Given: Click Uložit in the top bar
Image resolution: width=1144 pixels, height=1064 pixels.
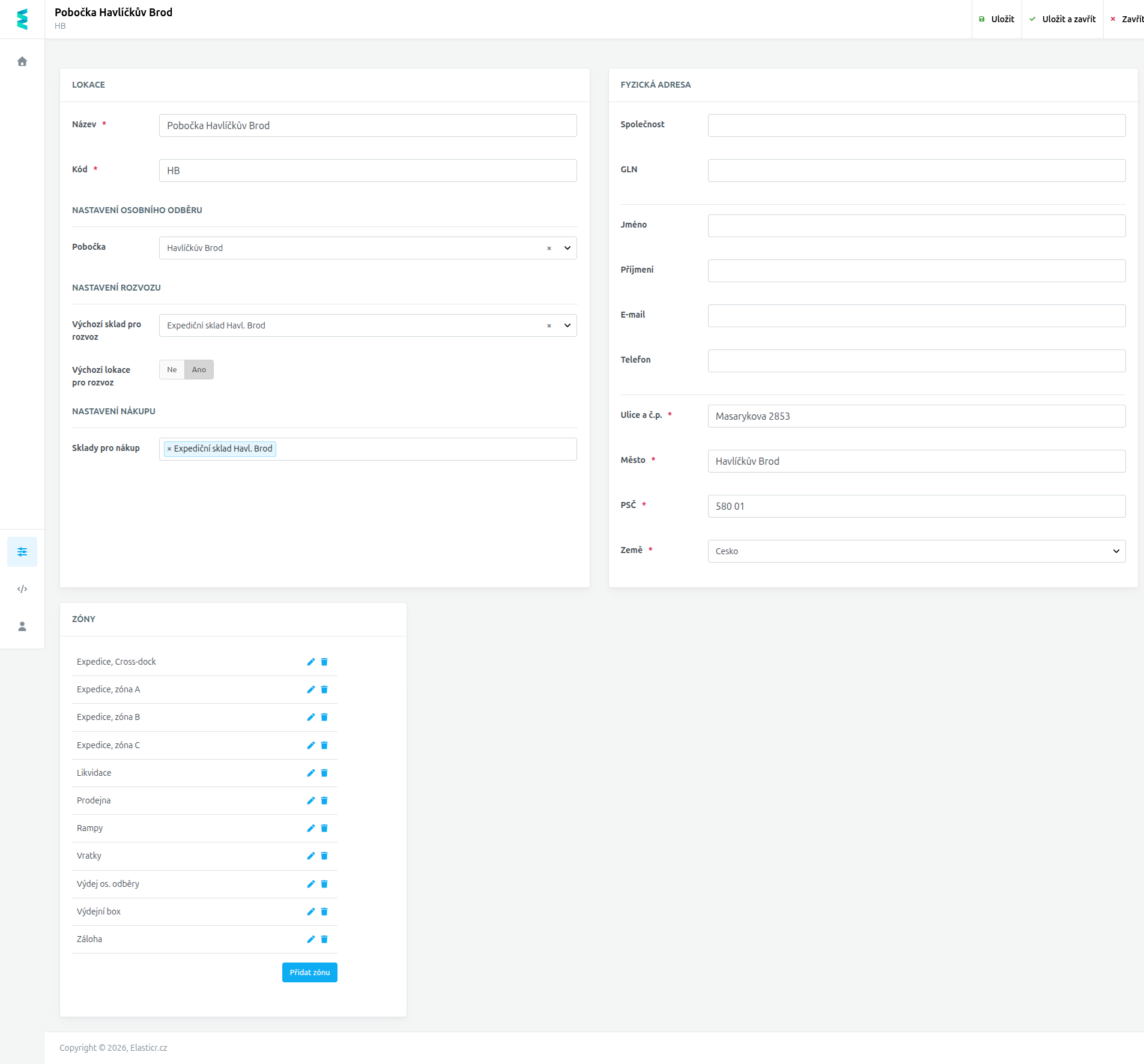Looking at the screenshot, I should pos(997,19).
